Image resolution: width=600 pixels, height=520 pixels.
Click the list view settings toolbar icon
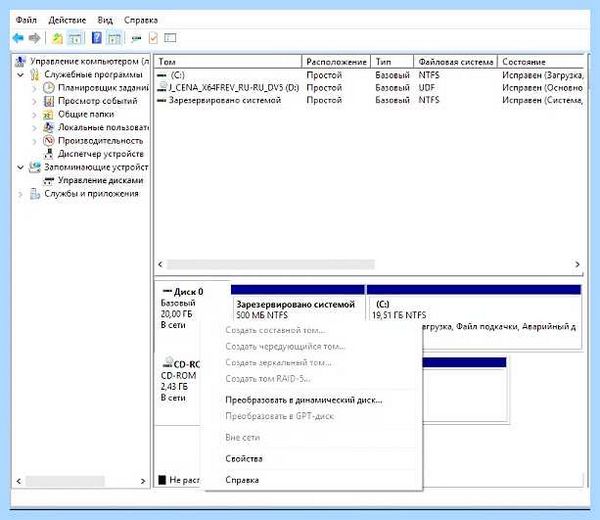point(170,38)
